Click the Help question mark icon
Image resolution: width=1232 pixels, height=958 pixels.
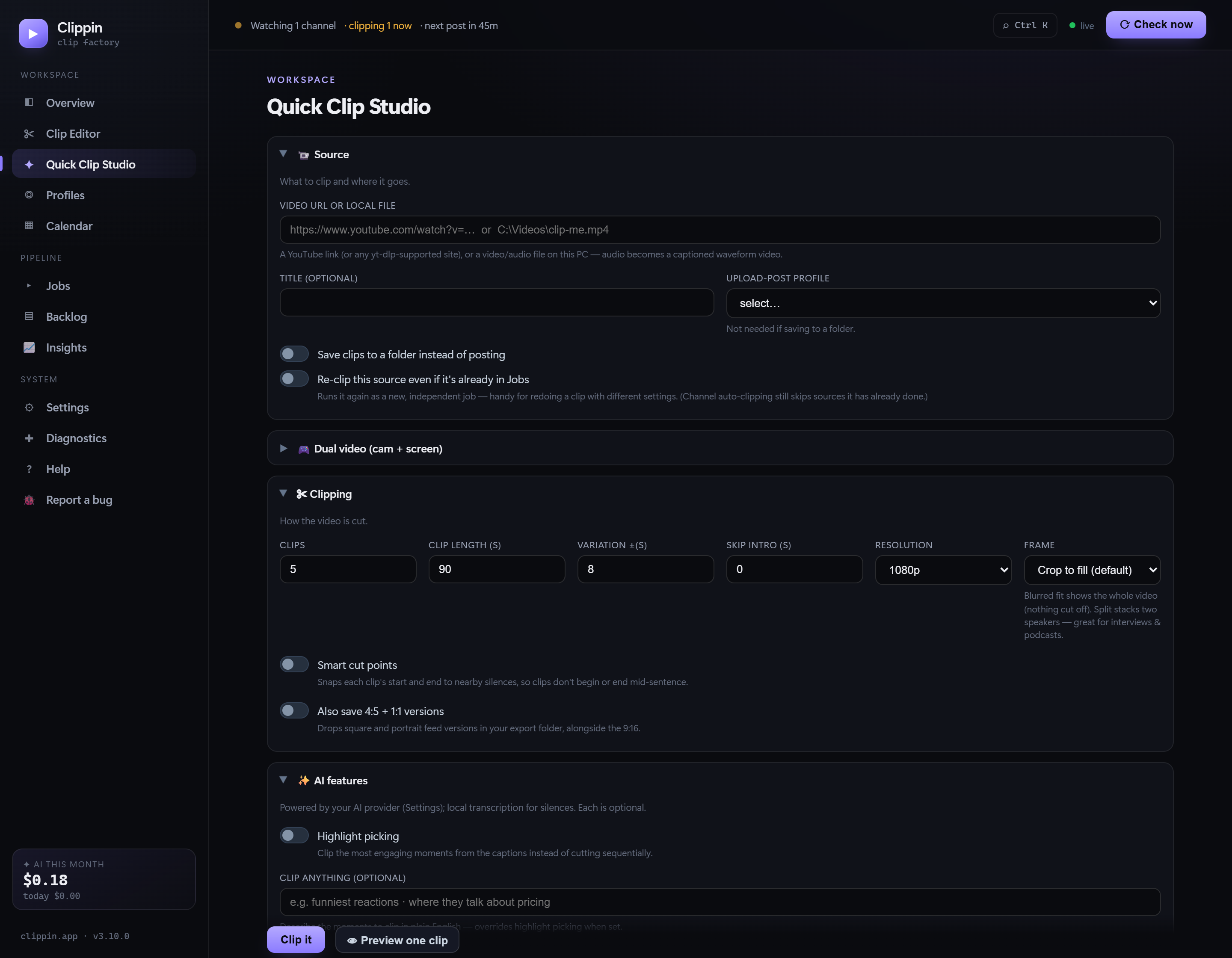pyautogui.click(x=29, y=469)
